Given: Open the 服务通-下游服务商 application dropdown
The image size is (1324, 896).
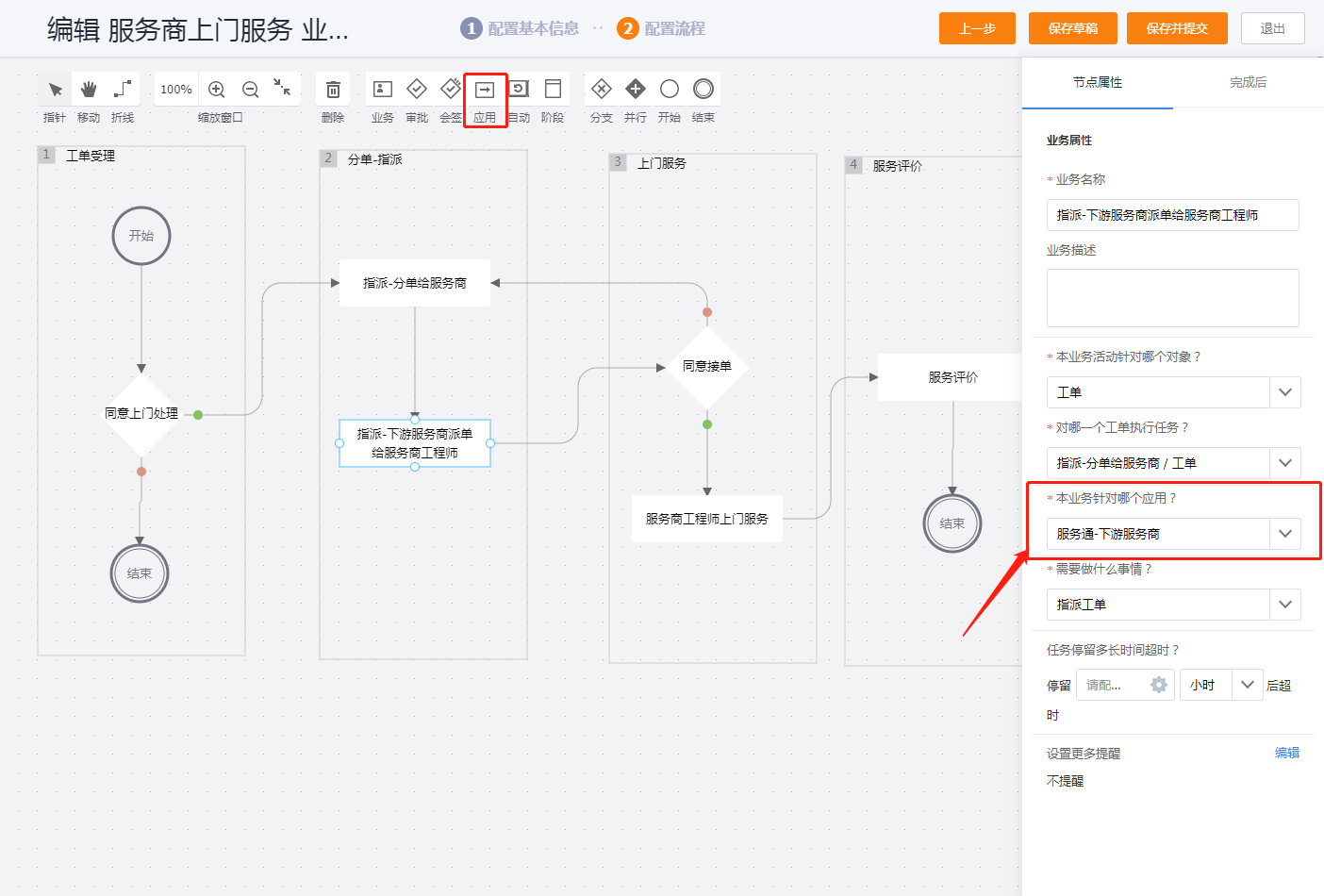Looking at the screenshot, I should coord(1173,534).
